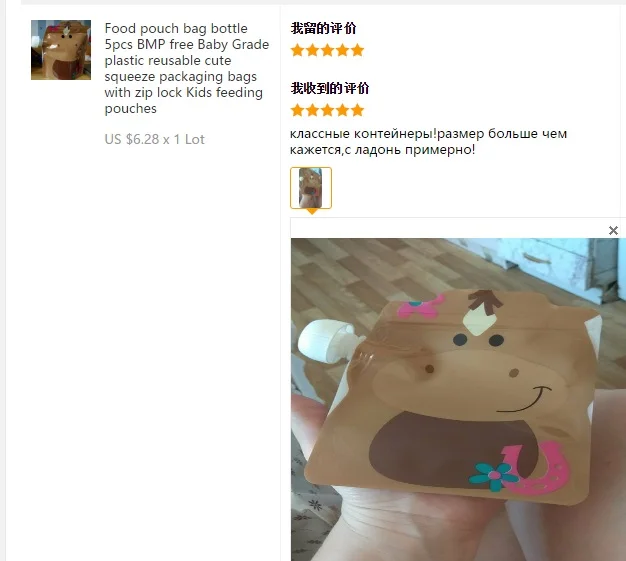Click the enlarged horse pouch photo
This screenshot has height=561, width=626.
458,399
